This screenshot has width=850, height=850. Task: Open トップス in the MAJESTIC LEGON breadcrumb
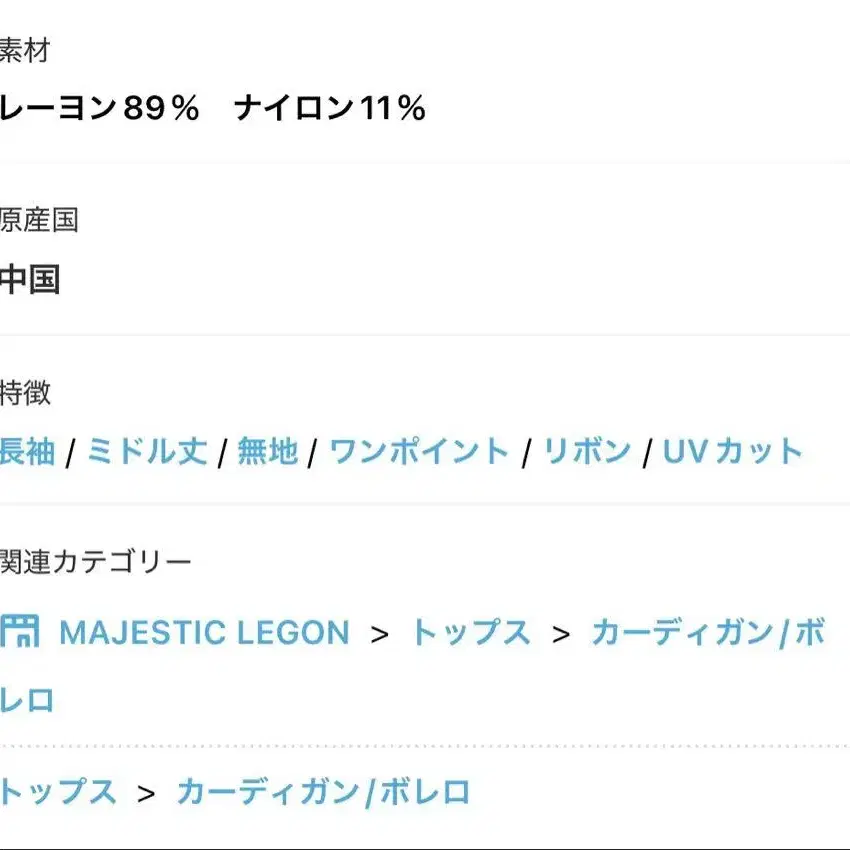pyautogui.click(x=470, y=633)
